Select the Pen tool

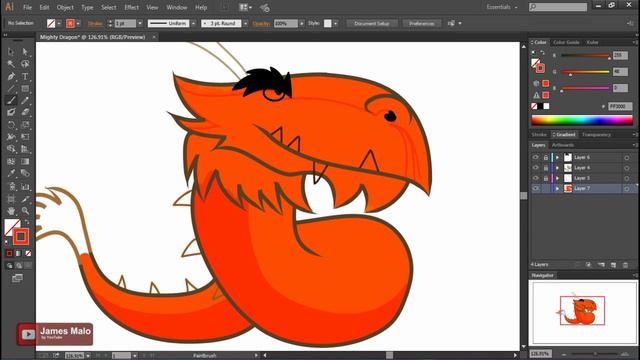[11, 76]
